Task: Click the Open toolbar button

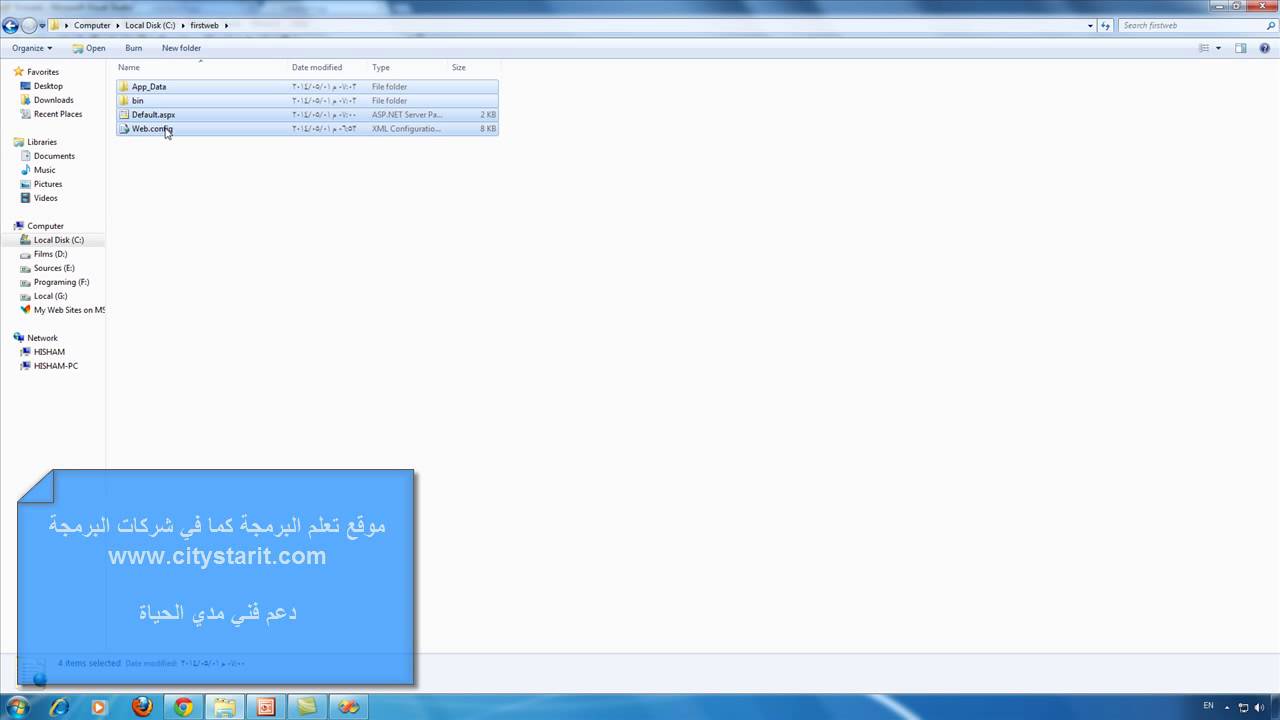Action: (89, 48)
